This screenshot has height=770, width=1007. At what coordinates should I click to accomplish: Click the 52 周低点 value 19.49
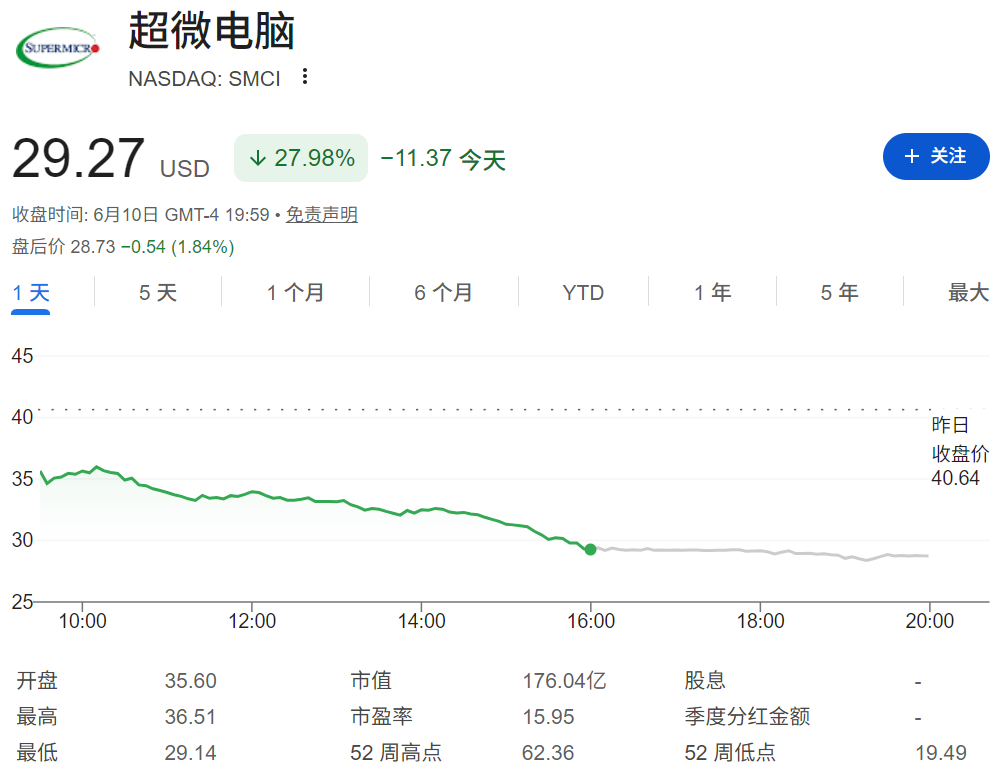pyautogui.click(x=941, y=753)
